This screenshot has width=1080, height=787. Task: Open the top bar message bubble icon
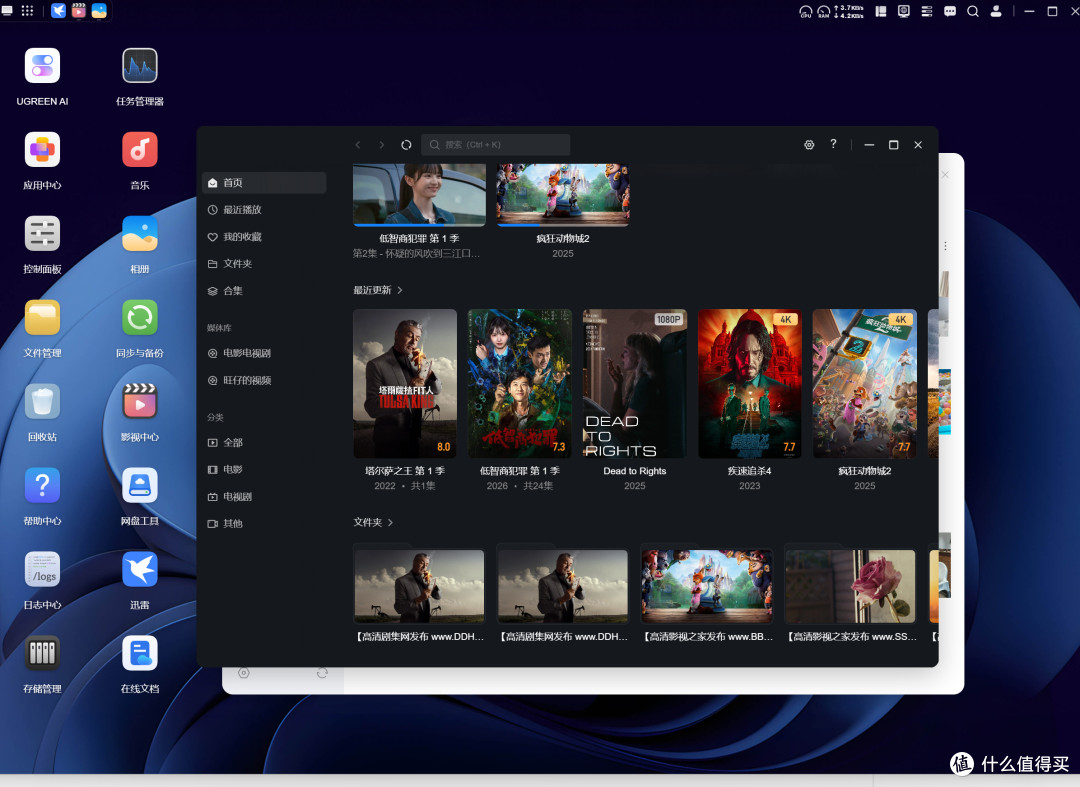point(950,11)
